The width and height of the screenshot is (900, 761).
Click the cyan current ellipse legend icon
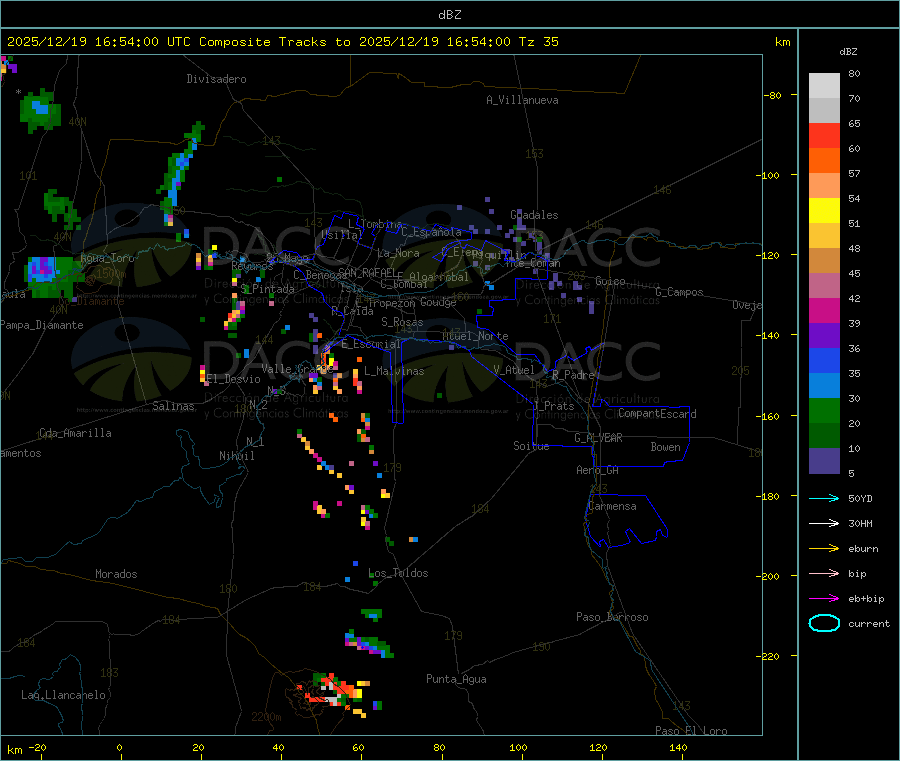point(824,623)
